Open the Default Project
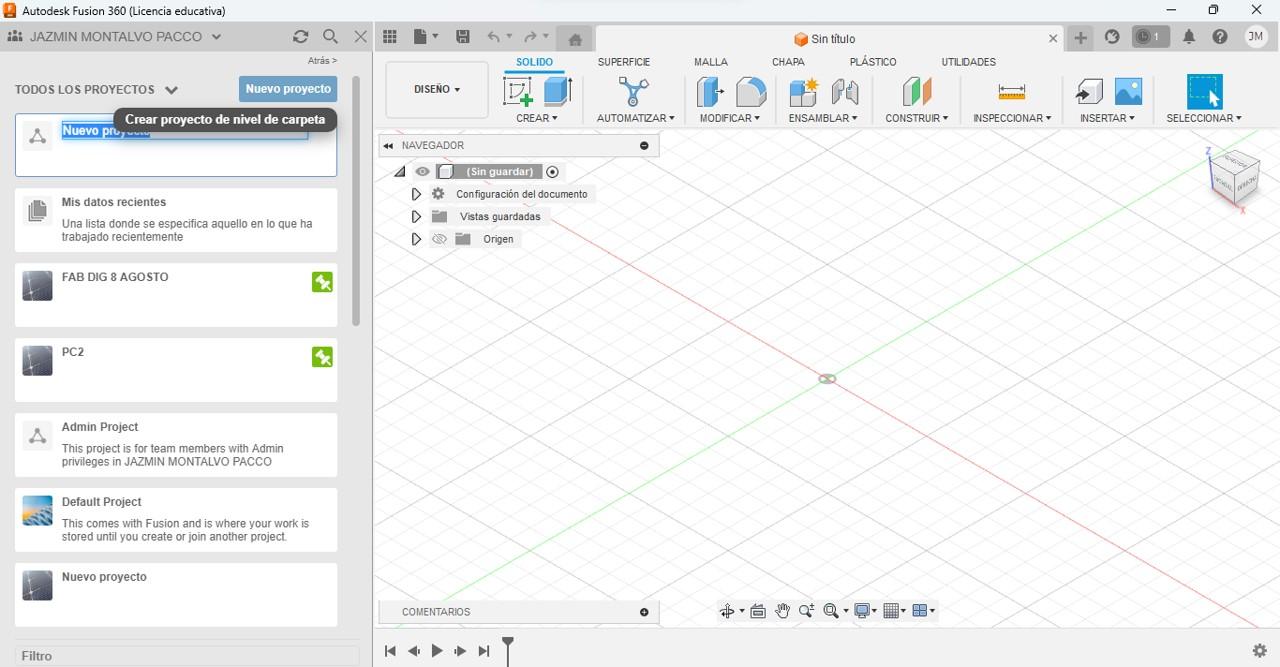The width and height of the screenshot is (1280, 667). (176, 520)
